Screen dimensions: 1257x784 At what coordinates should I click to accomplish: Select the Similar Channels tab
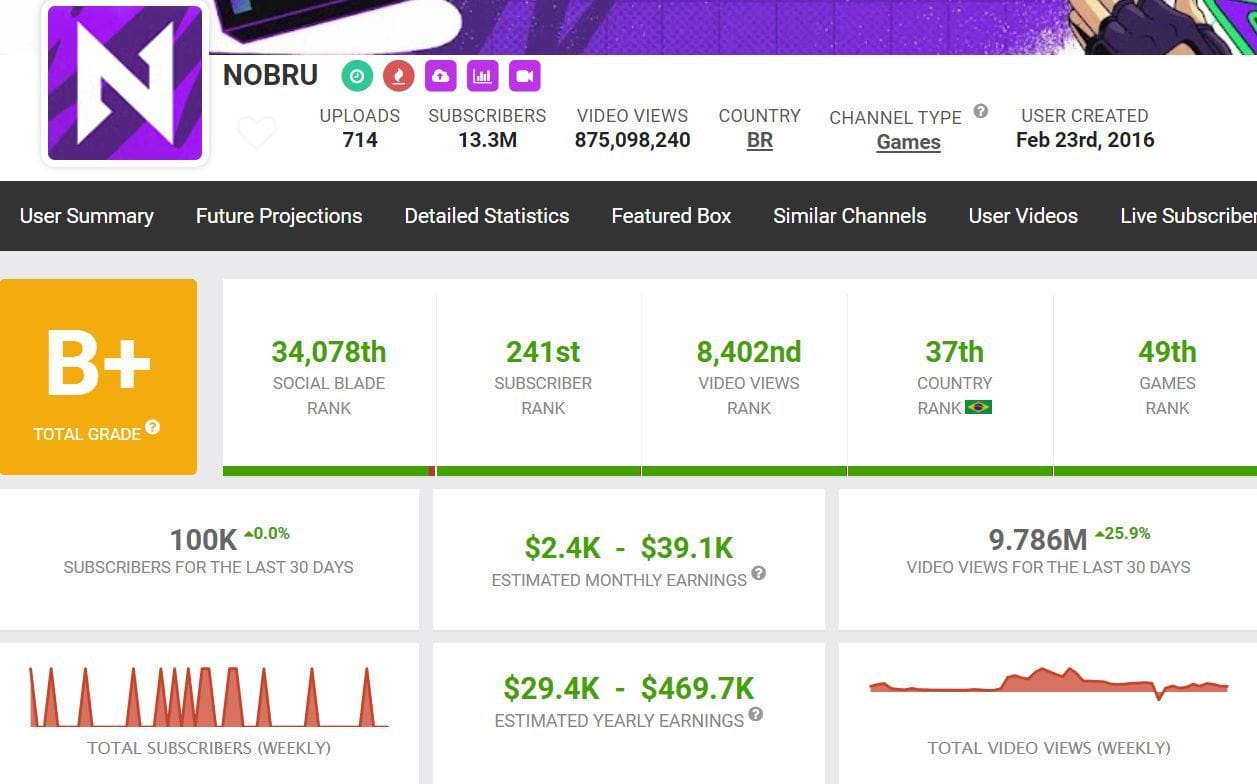(x=850, y=216)
